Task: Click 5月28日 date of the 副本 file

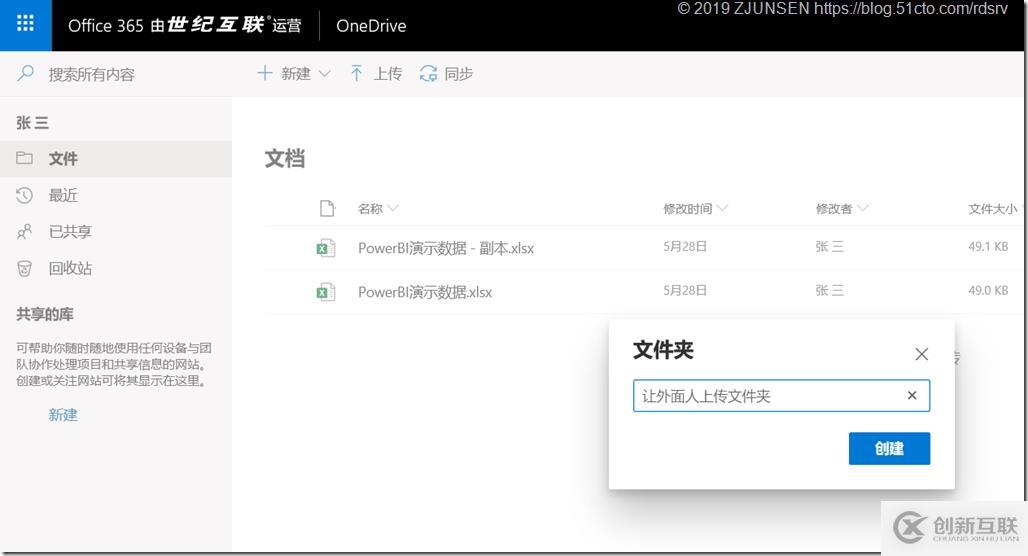Action: point(684,247)
